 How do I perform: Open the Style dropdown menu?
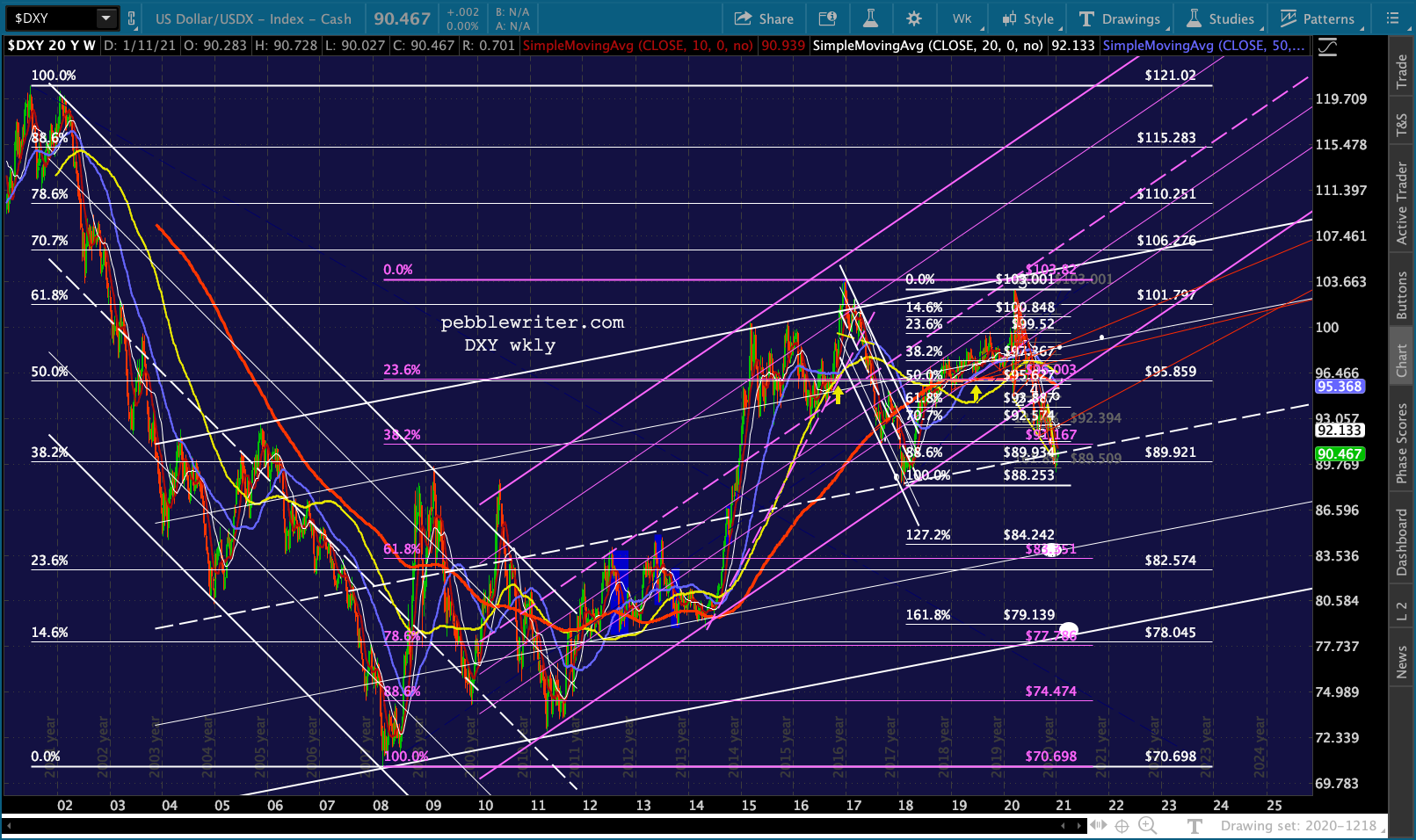coord(1031,18)
